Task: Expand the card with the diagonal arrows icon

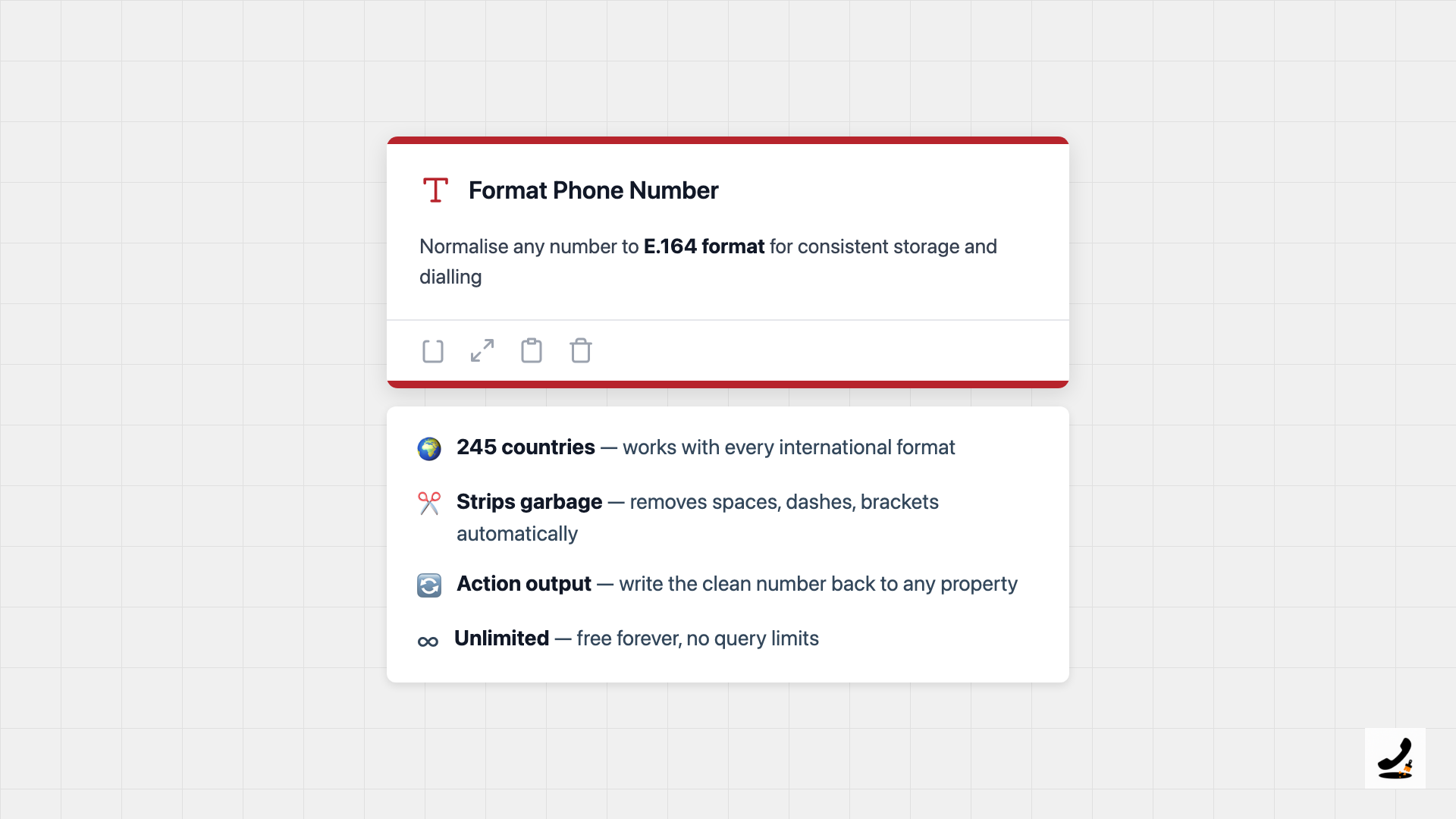Action: [482, 350]
